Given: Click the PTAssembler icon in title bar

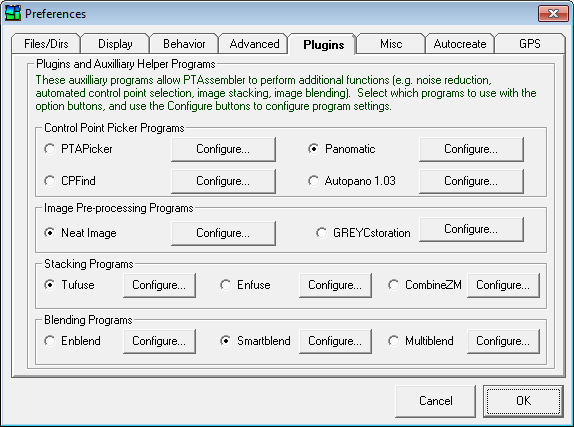Looking at the screenshot, I should pos(12,14).
